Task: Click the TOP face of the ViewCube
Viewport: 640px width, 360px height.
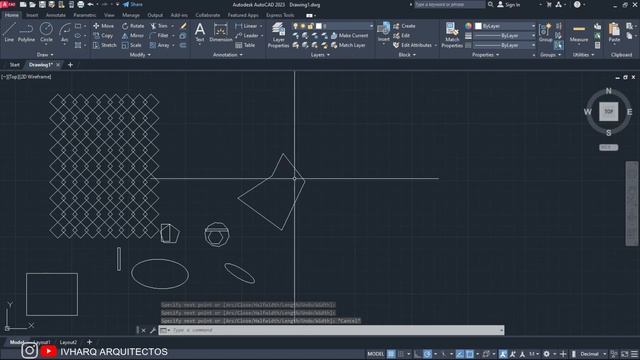Action: coord(608,111)
